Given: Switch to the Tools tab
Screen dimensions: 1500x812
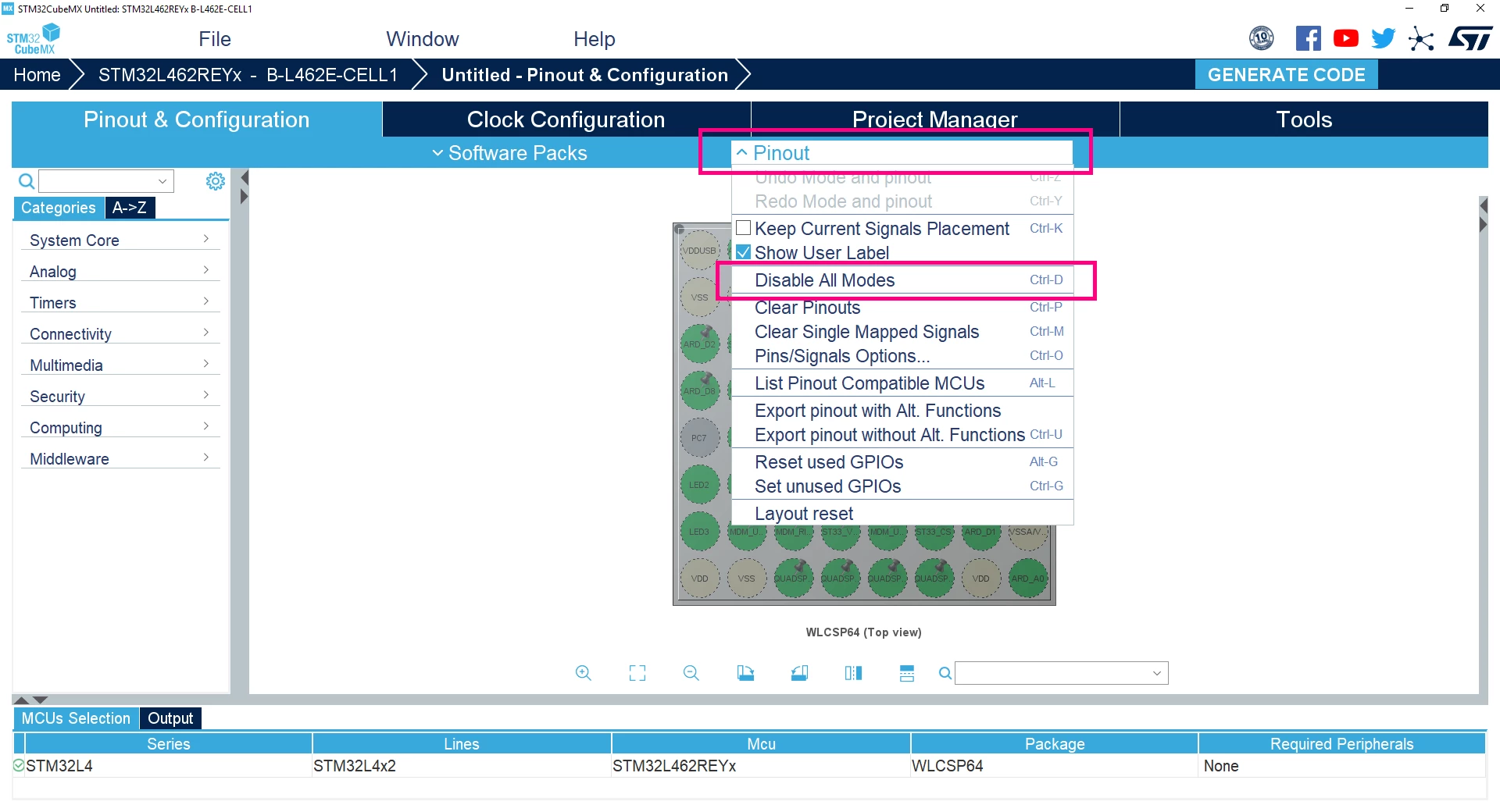Looking at the screenshot, I should [x=1304, y=119].
